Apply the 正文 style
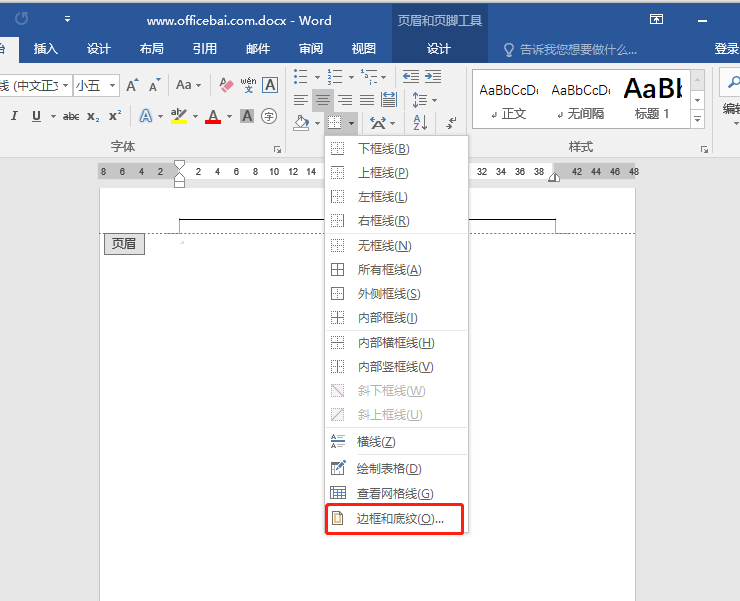 [509, 101]
